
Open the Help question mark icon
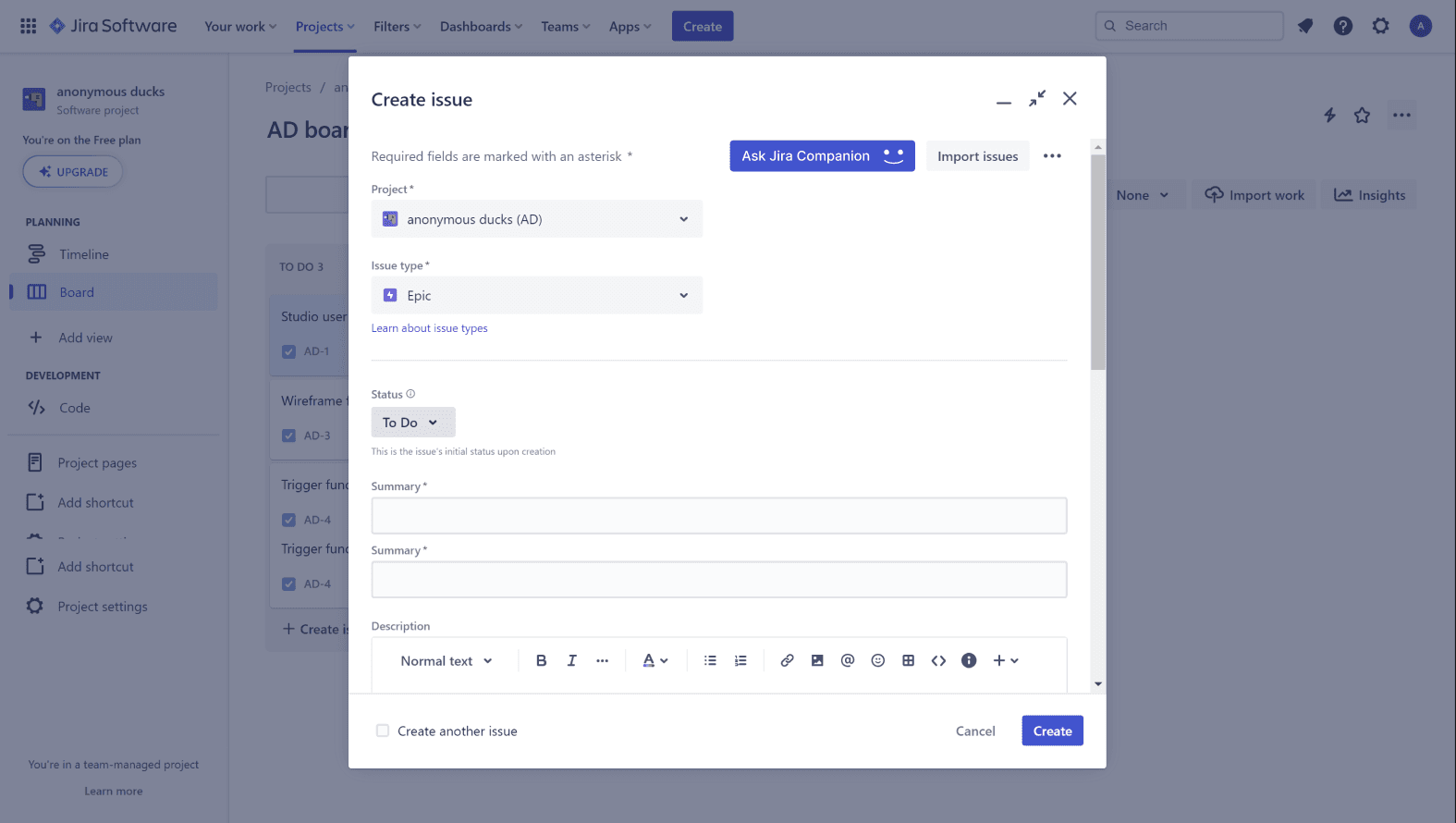(x=1343, y=26)
